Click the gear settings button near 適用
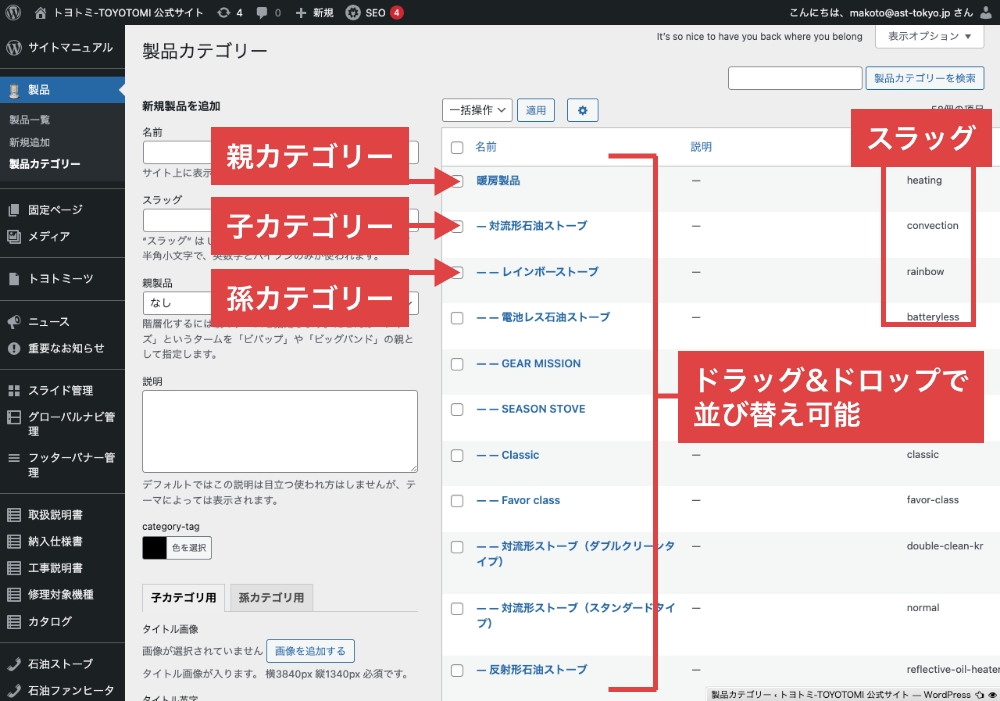The width and height of the screenshot is (1000, 701). (582, 110)
